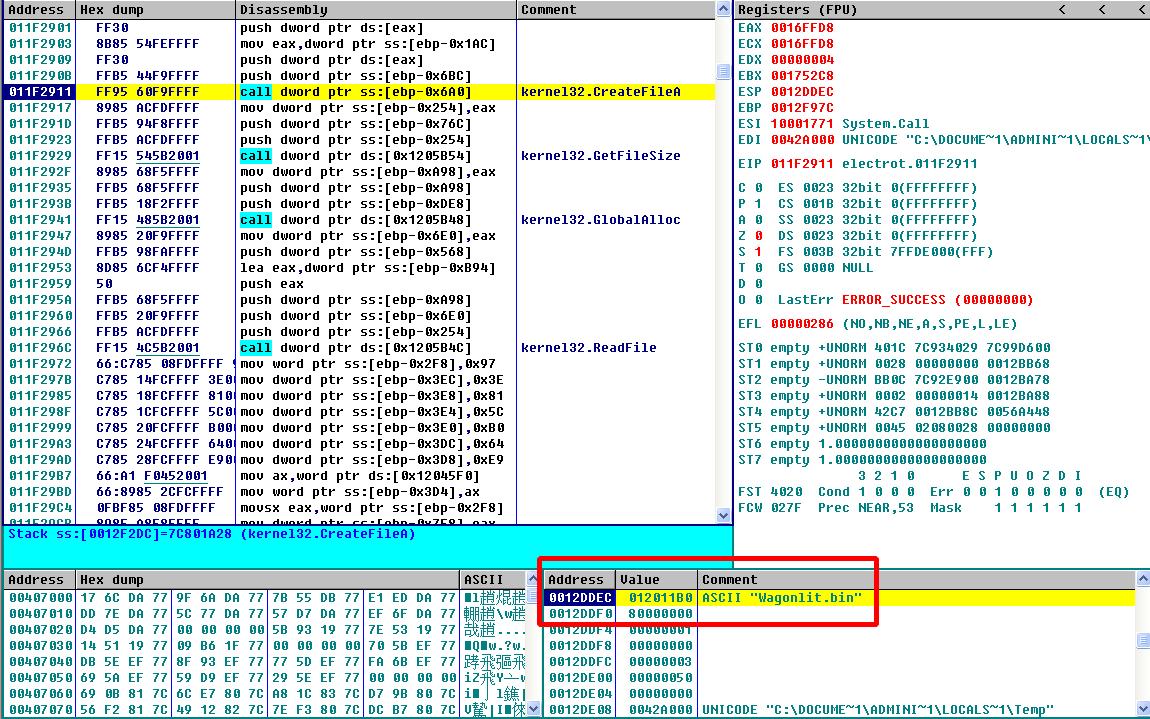Image resolution: width=1150 pixels, height=719 pixels.
Task: Select stack entry 0012DDFC value 00000003
Action: click(840, 662)
